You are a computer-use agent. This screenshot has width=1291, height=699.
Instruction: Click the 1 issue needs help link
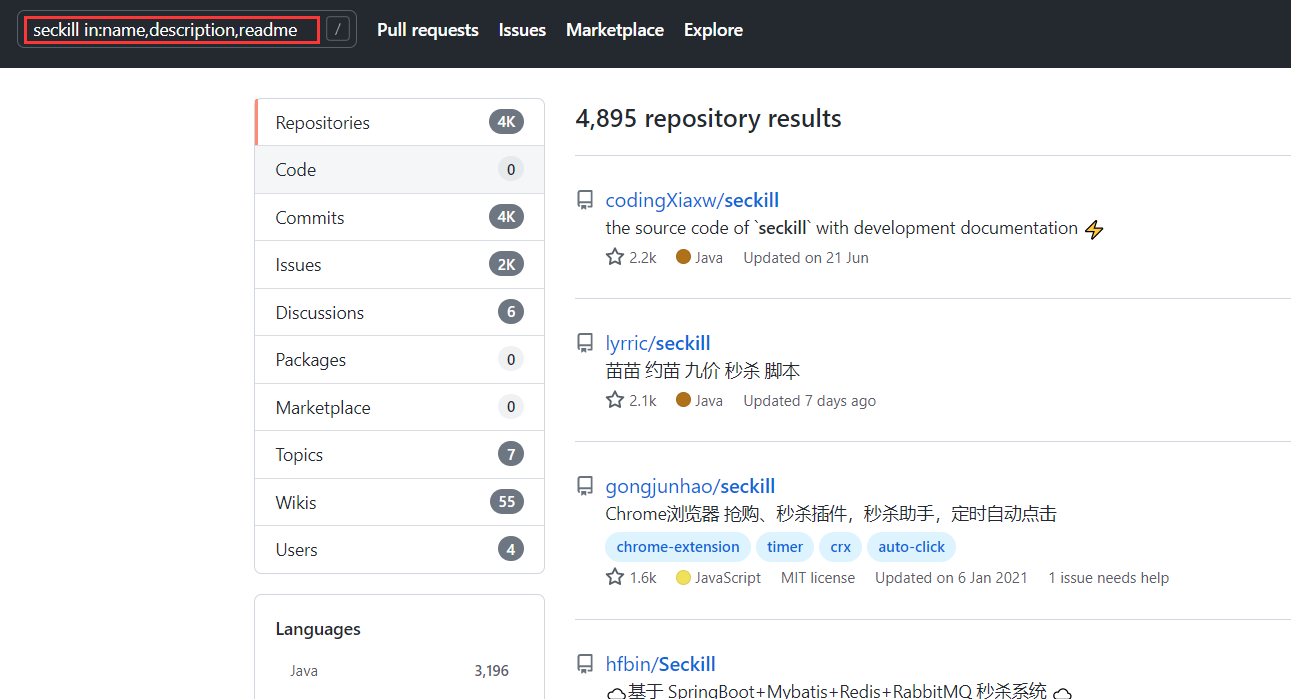point(1108,577)
